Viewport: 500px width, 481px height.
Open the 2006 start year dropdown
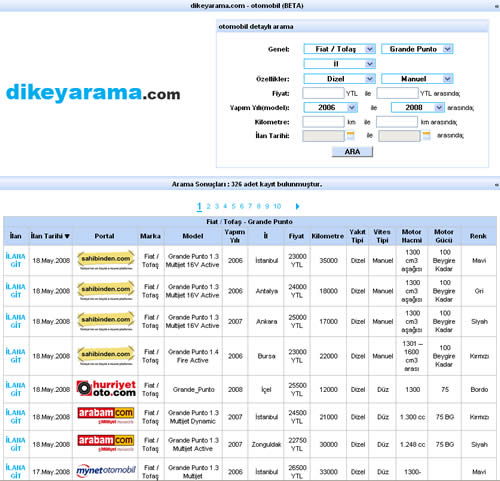coord(330,107)
